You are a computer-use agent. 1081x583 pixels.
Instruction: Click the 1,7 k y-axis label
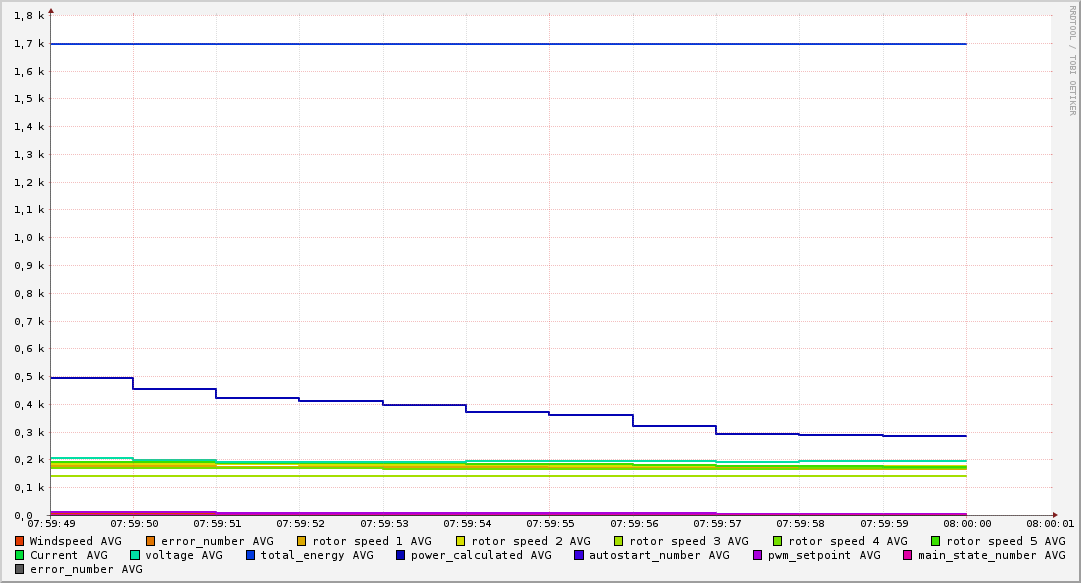pos(30,44)
